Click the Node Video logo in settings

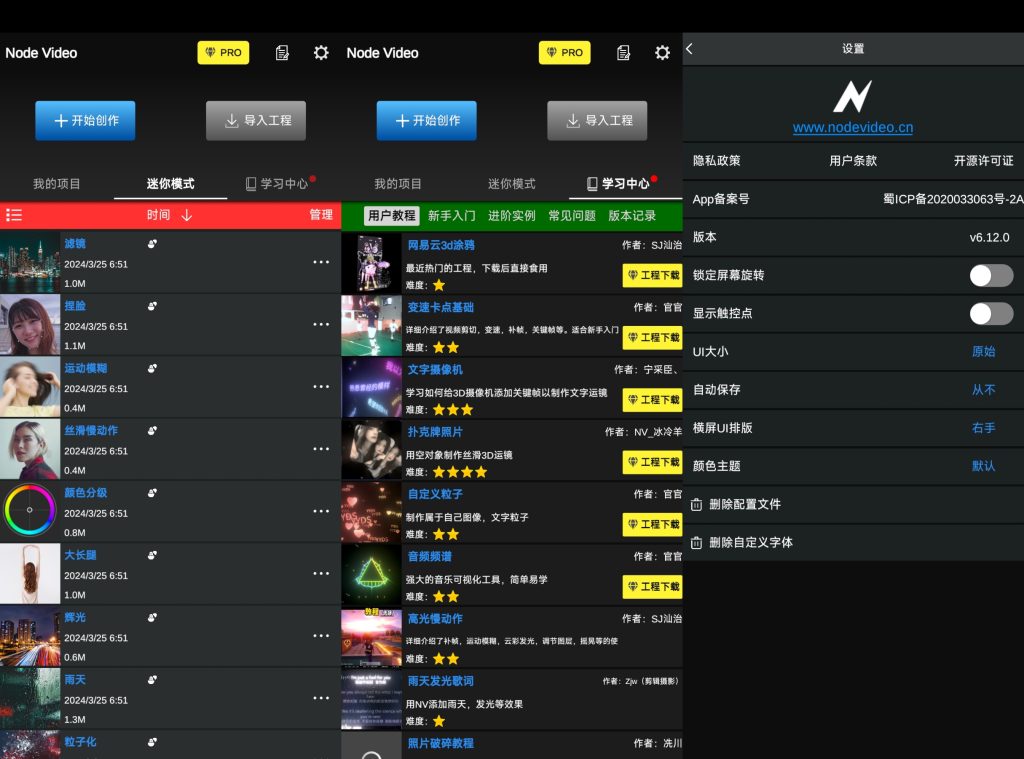(852, 97)
